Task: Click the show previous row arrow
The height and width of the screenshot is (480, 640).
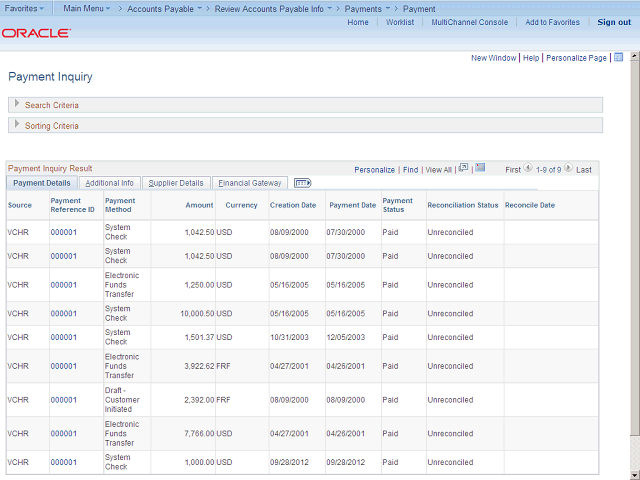Action: 528,169
